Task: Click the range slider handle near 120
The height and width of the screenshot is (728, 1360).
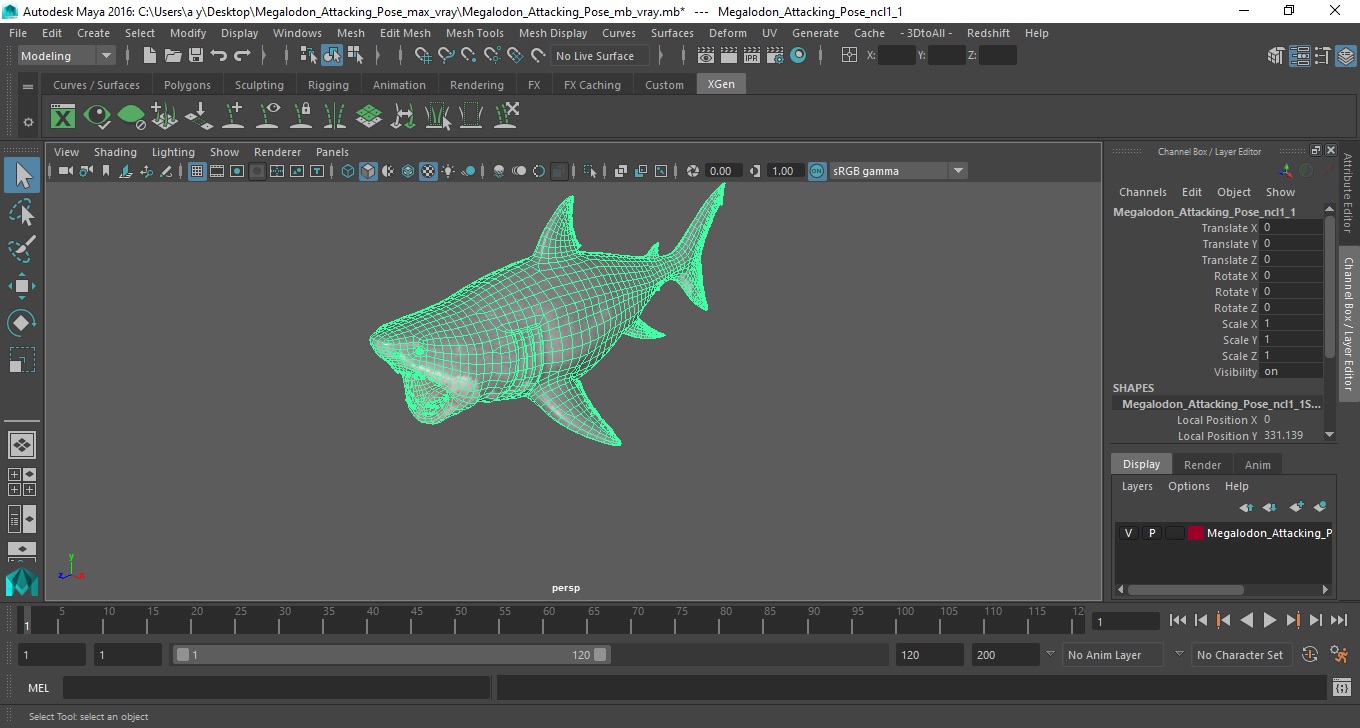Action: coord(600,655)
